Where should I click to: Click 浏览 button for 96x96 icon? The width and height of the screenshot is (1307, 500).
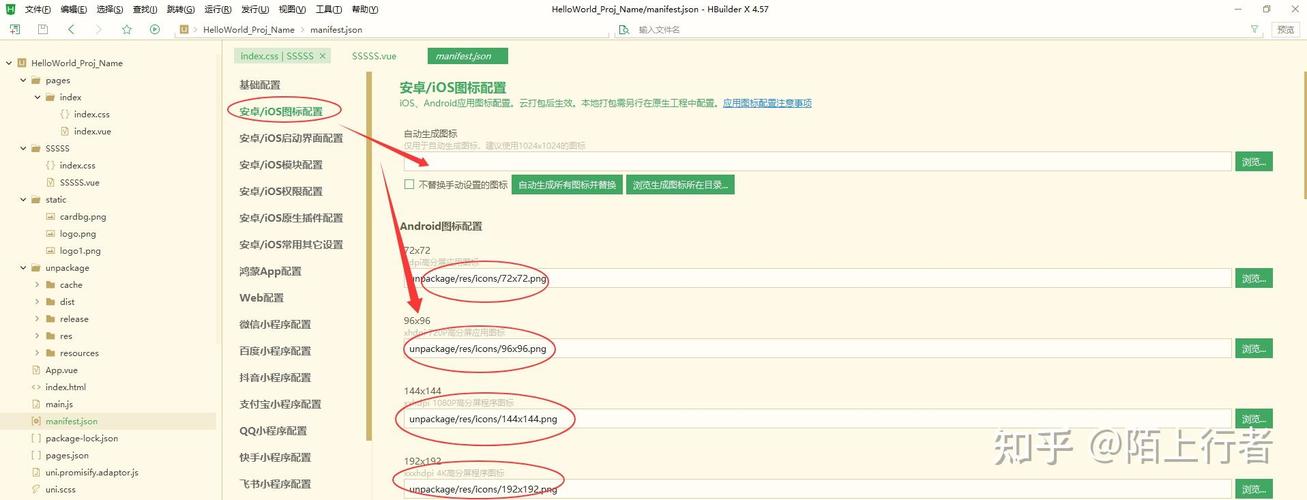tap(1254, 348)
